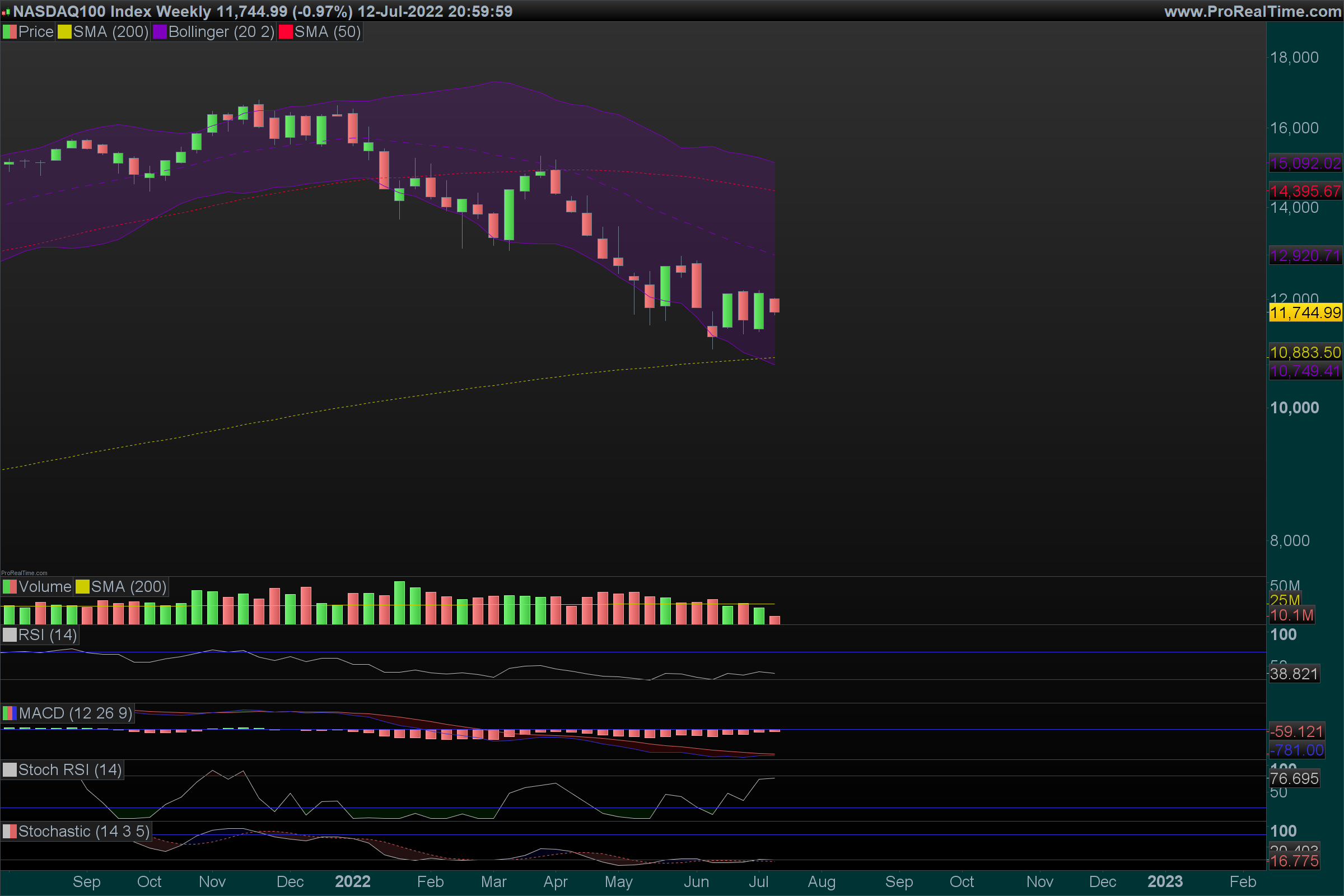Click the red SMA (50) legend icon
1344x896 pixels.
pos(286,32)
